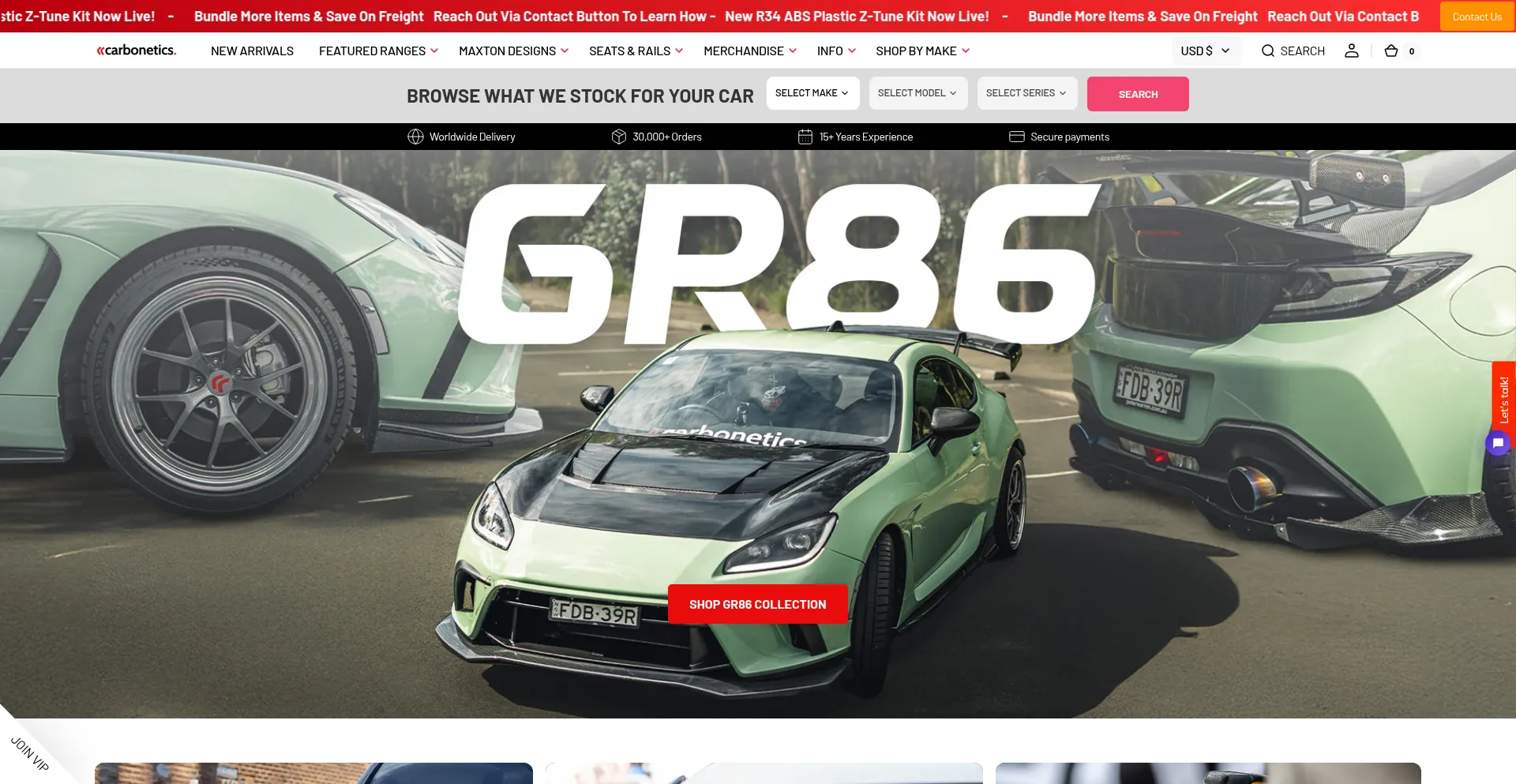This screenshot has width=1516, height=784.
Task: Open the shopping cart basket icon
Action: tap(1391, 51)
